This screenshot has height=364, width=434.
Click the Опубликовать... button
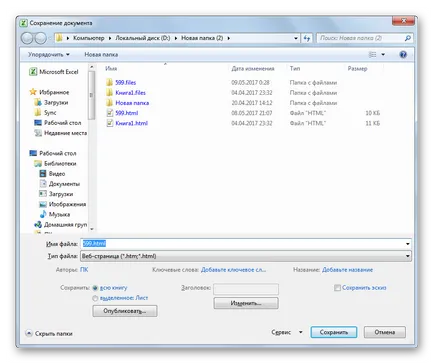(x=125, y=311)
